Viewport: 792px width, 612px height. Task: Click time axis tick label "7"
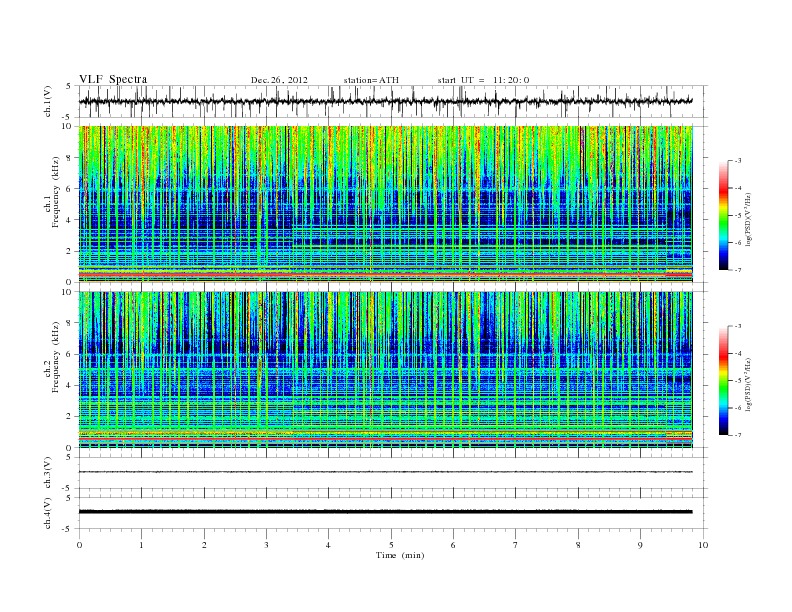click(515, 545)
